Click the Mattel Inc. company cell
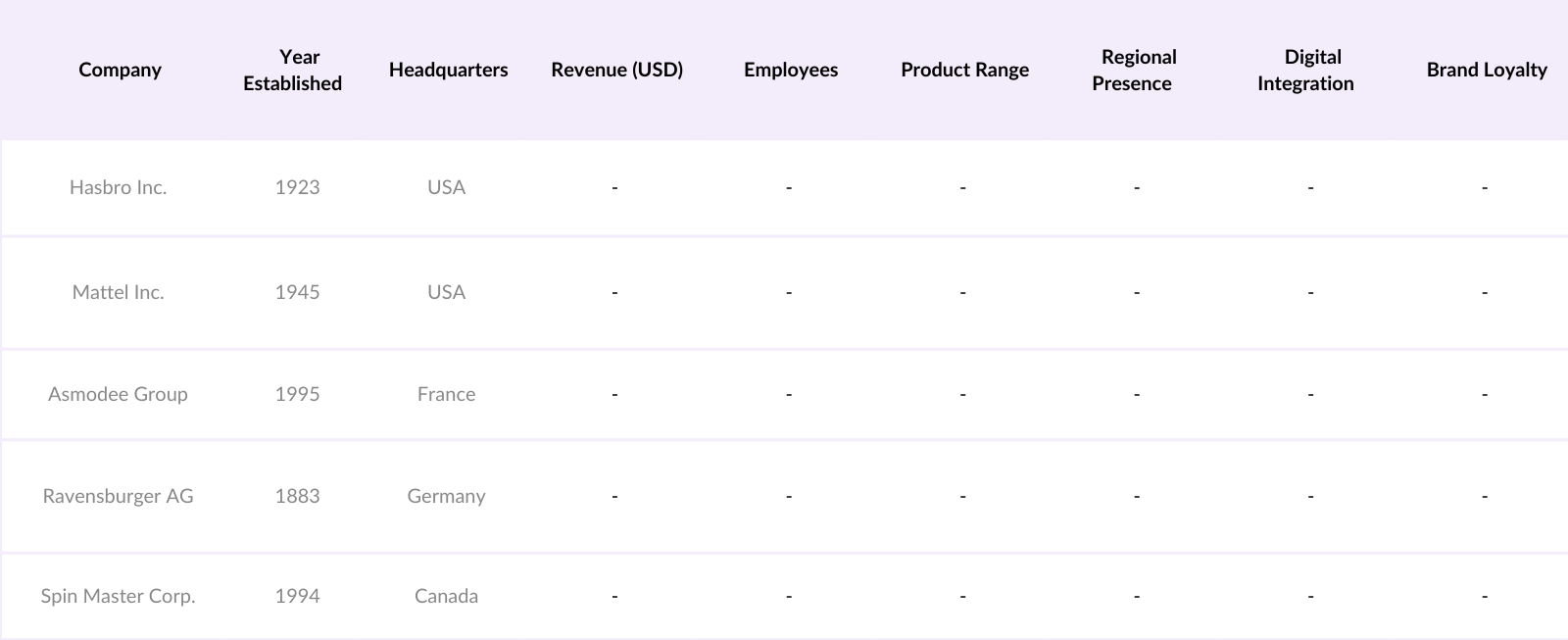Viewport: 1568px width, 640px height. pos(118,292)
